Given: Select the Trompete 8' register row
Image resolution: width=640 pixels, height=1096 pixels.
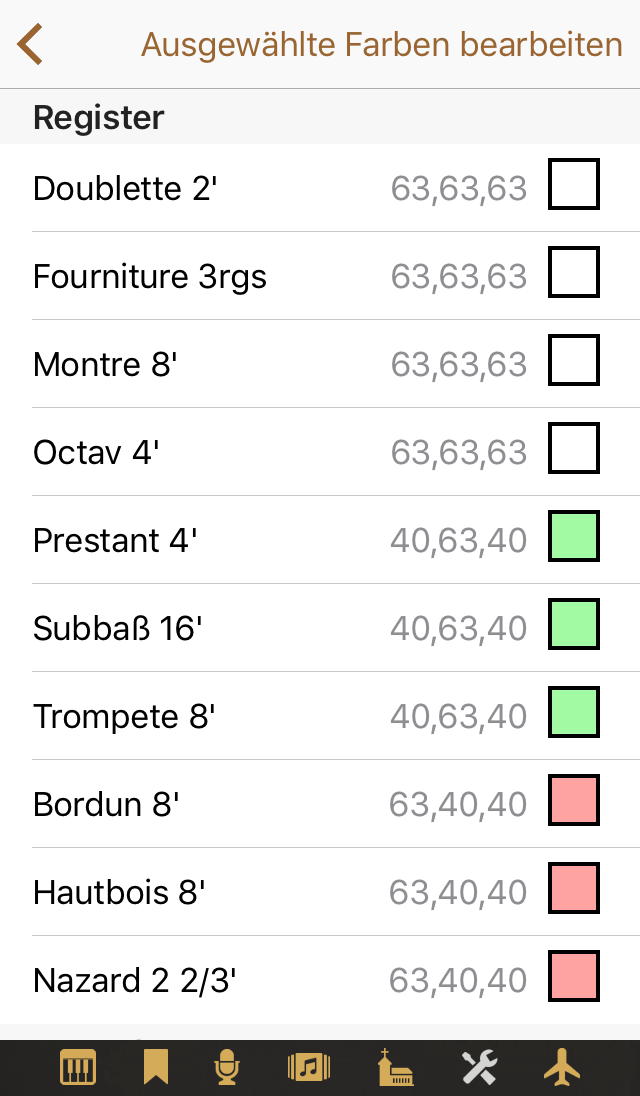Looking at the screenshot, I should [x=200, y=716].
